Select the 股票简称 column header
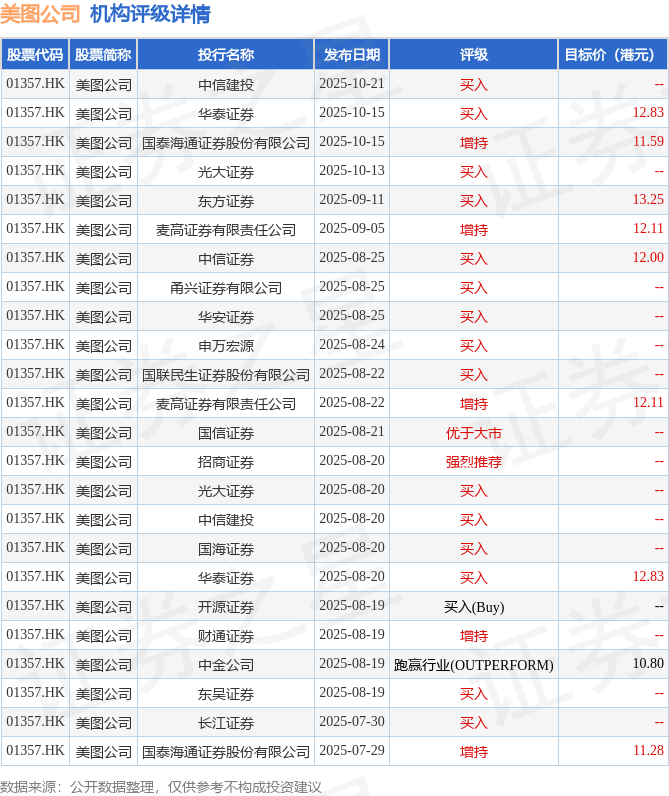Viewport: 669px width, 796px height. tap(104, 54)
